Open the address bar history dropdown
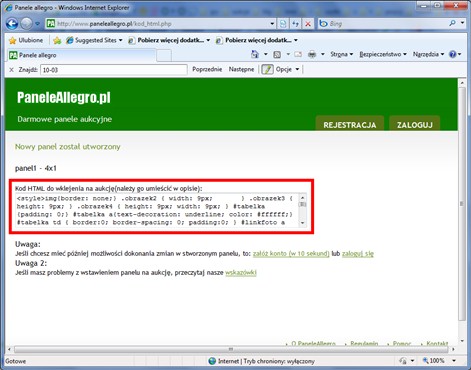Image resolution: width=471 pixels, height=370 pixels. (x=272, y=24)
